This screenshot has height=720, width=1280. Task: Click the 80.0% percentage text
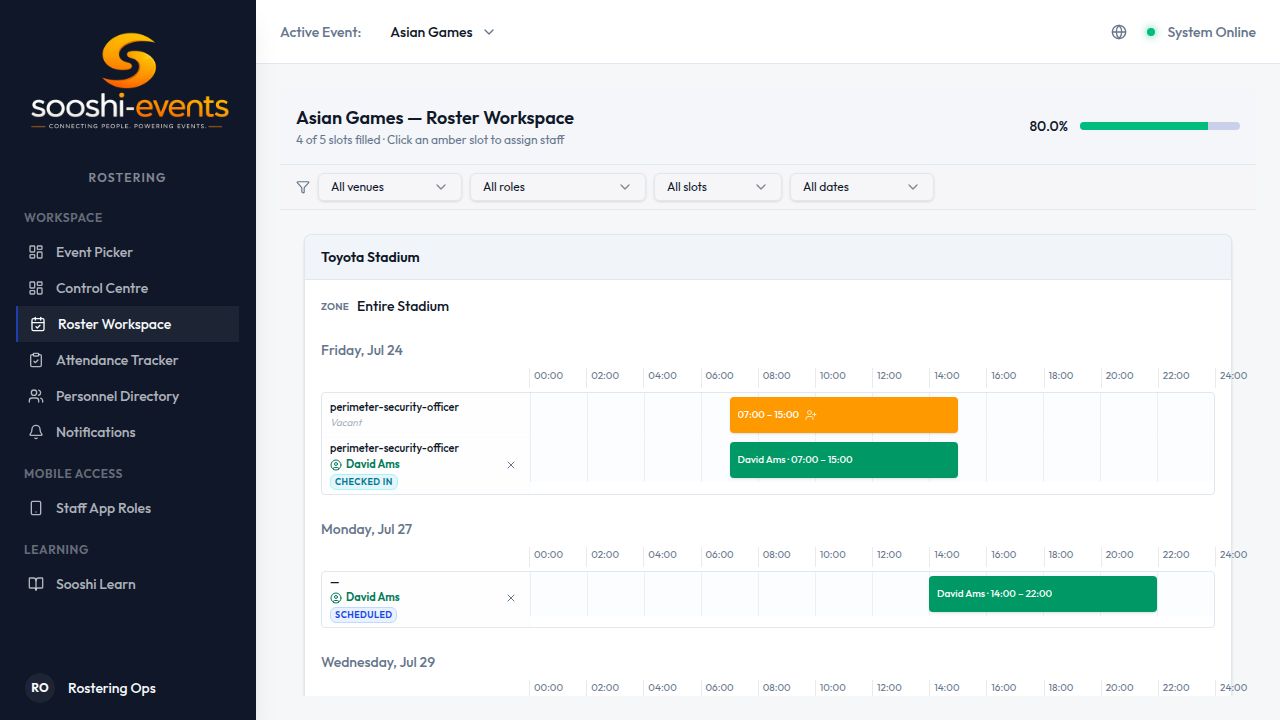point(1049,126)
